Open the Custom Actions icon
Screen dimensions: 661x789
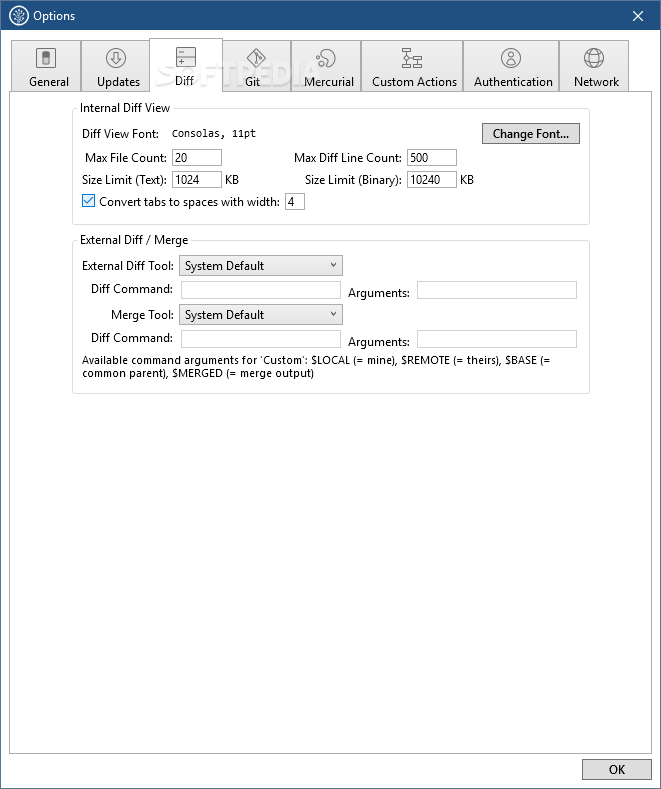tap(411, 58)
